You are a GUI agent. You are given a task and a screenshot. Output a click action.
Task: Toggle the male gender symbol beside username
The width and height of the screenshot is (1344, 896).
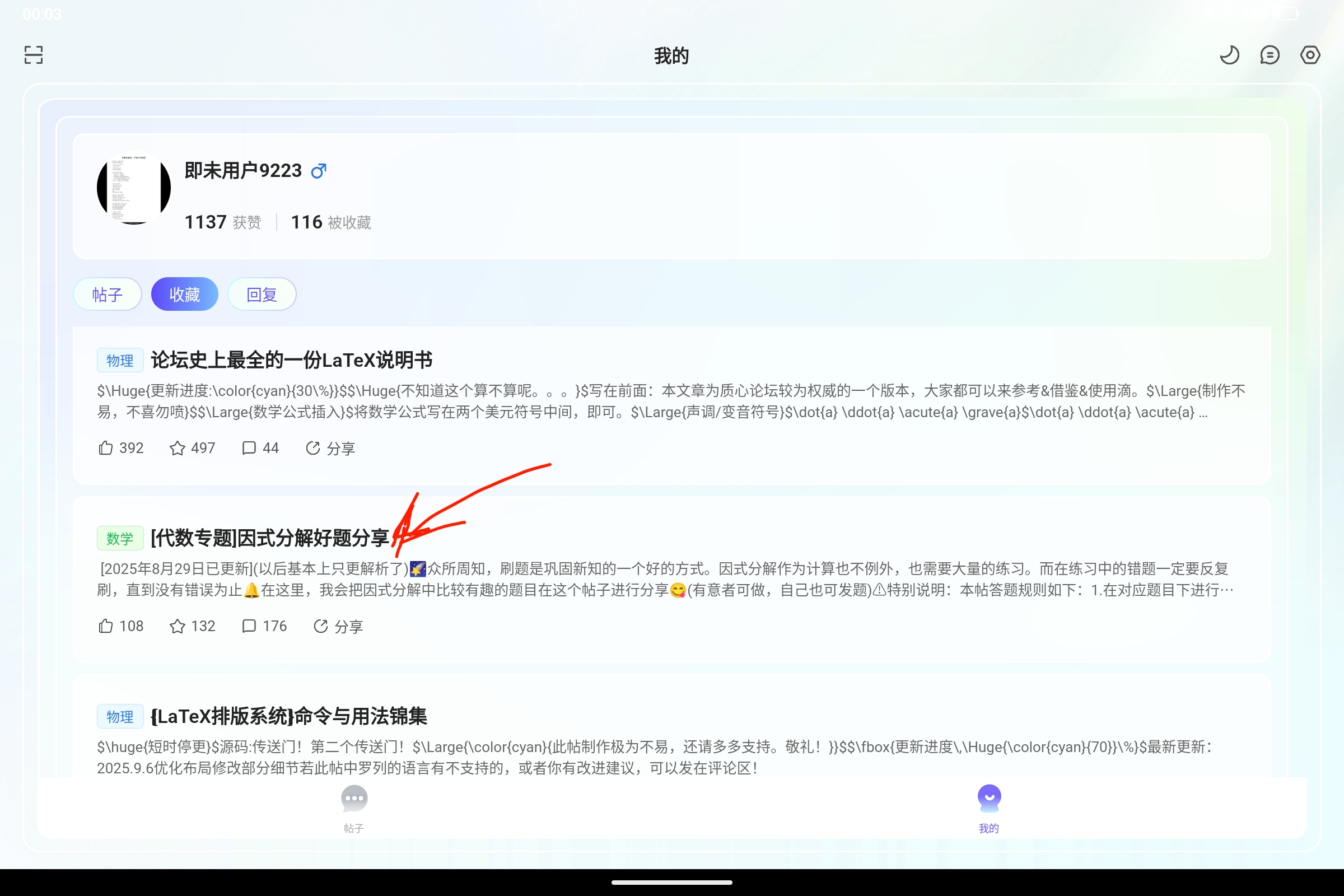(x=318, y=170)
